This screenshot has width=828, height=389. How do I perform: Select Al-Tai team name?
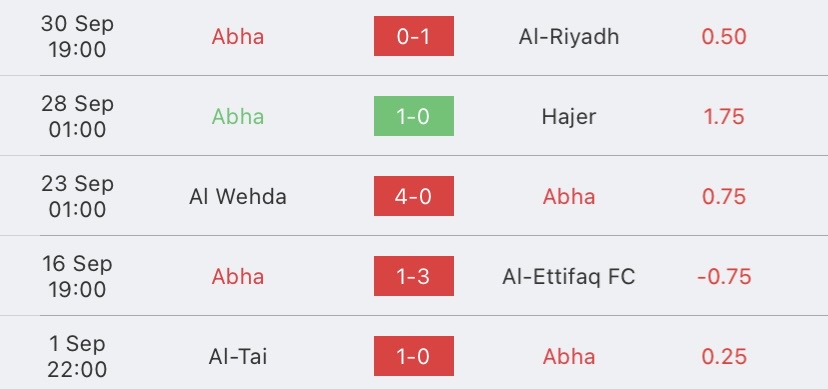click(238, 357)
